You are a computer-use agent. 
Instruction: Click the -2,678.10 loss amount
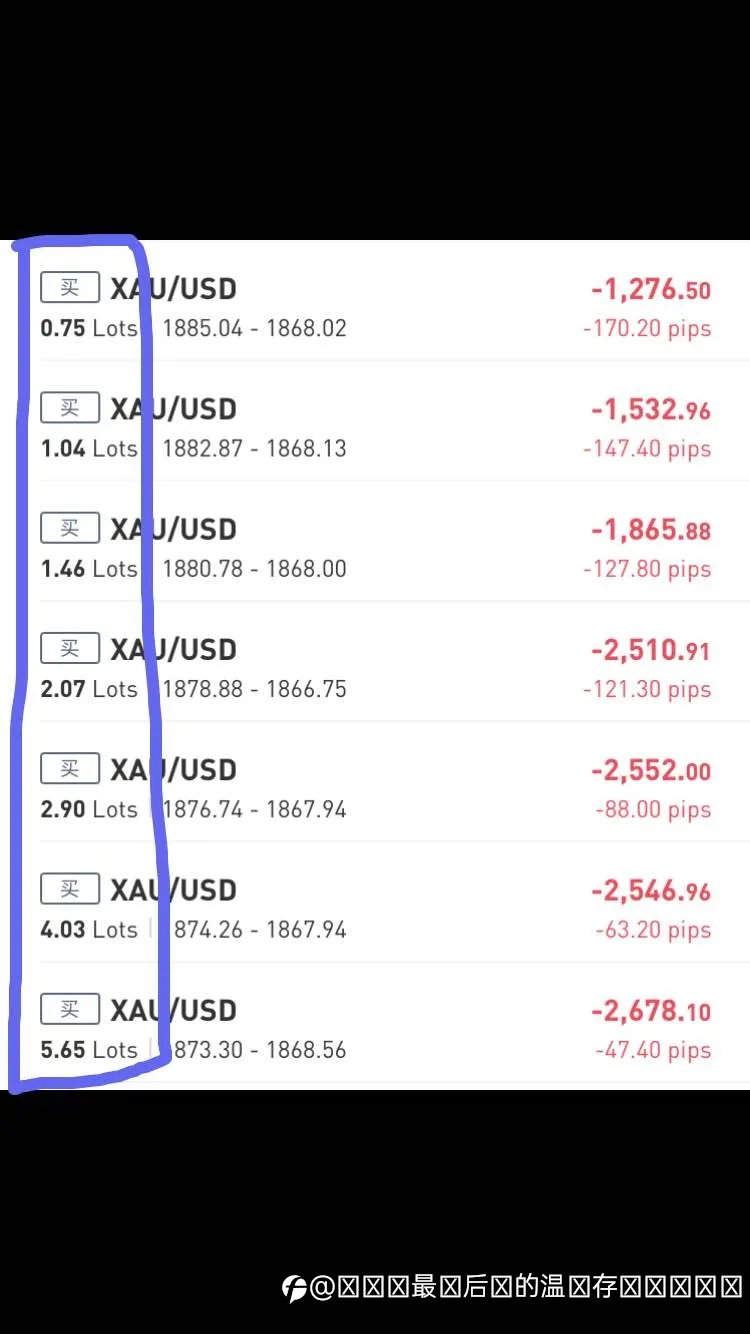651,1011
